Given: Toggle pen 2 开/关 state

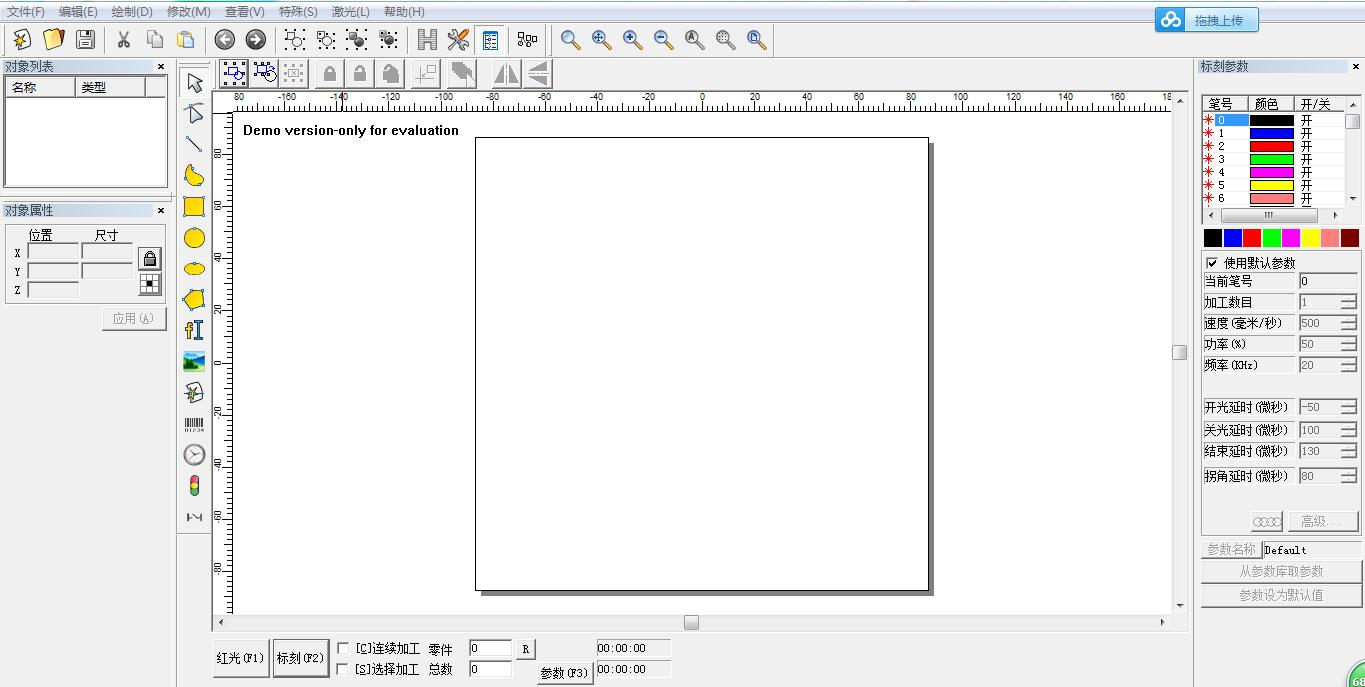Looking at the screenshot, I should tap(1306, 146).
